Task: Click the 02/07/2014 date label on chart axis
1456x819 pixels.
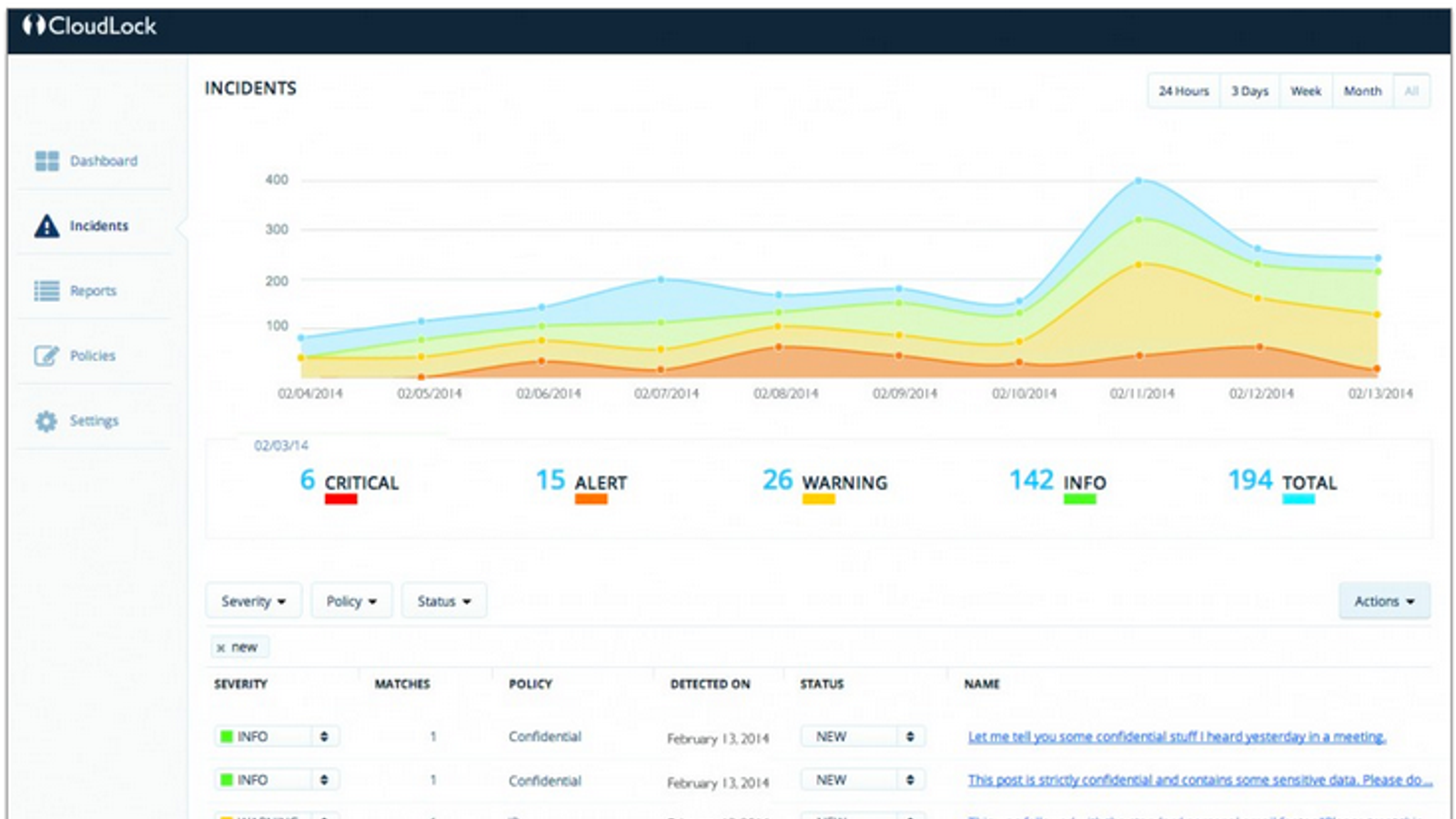Action: point(666,394)
